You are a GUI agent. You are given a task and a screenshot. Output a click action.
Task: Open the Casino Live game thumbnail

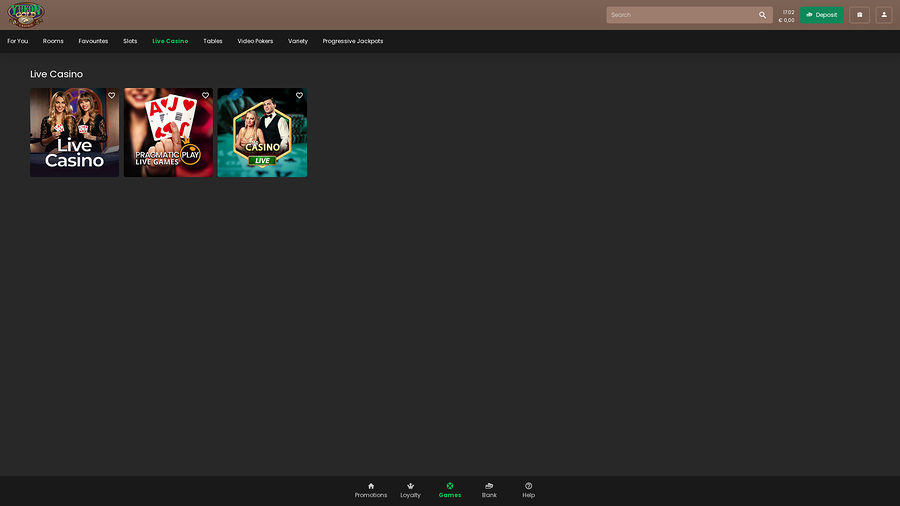(262, 140)
